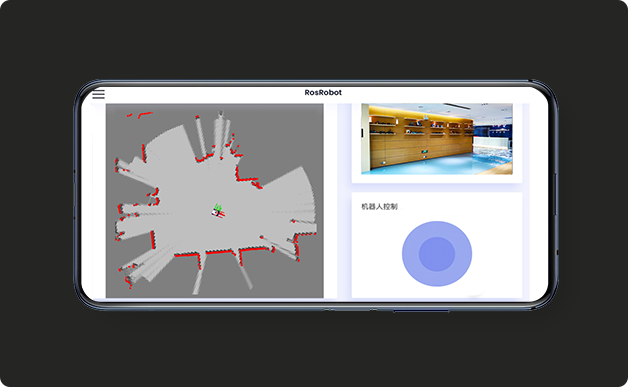Click the bottom edge of the joystick ring

(x=437, y=283)
